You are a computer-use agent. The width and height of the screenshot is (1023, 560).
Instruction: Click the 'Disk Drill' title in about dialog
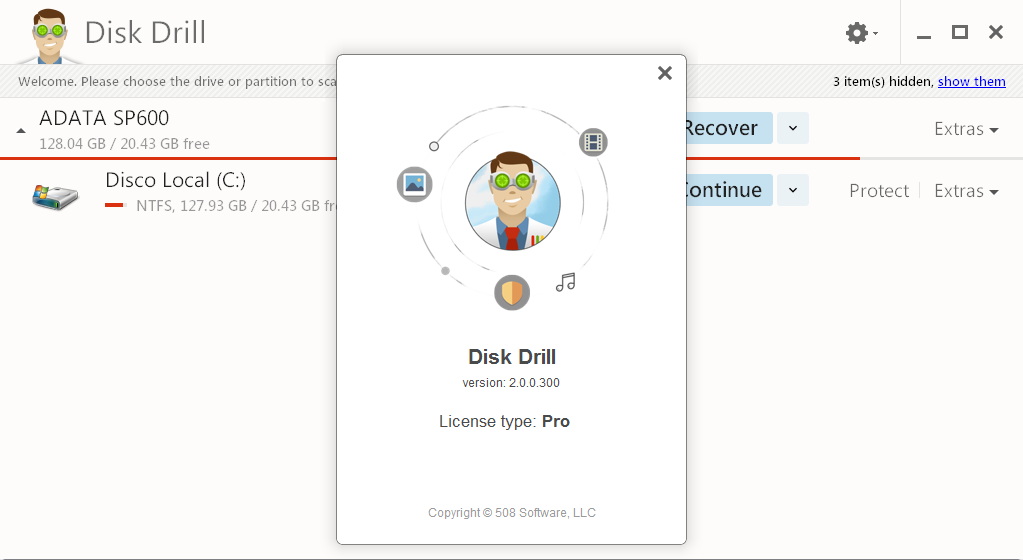point(512,356)
